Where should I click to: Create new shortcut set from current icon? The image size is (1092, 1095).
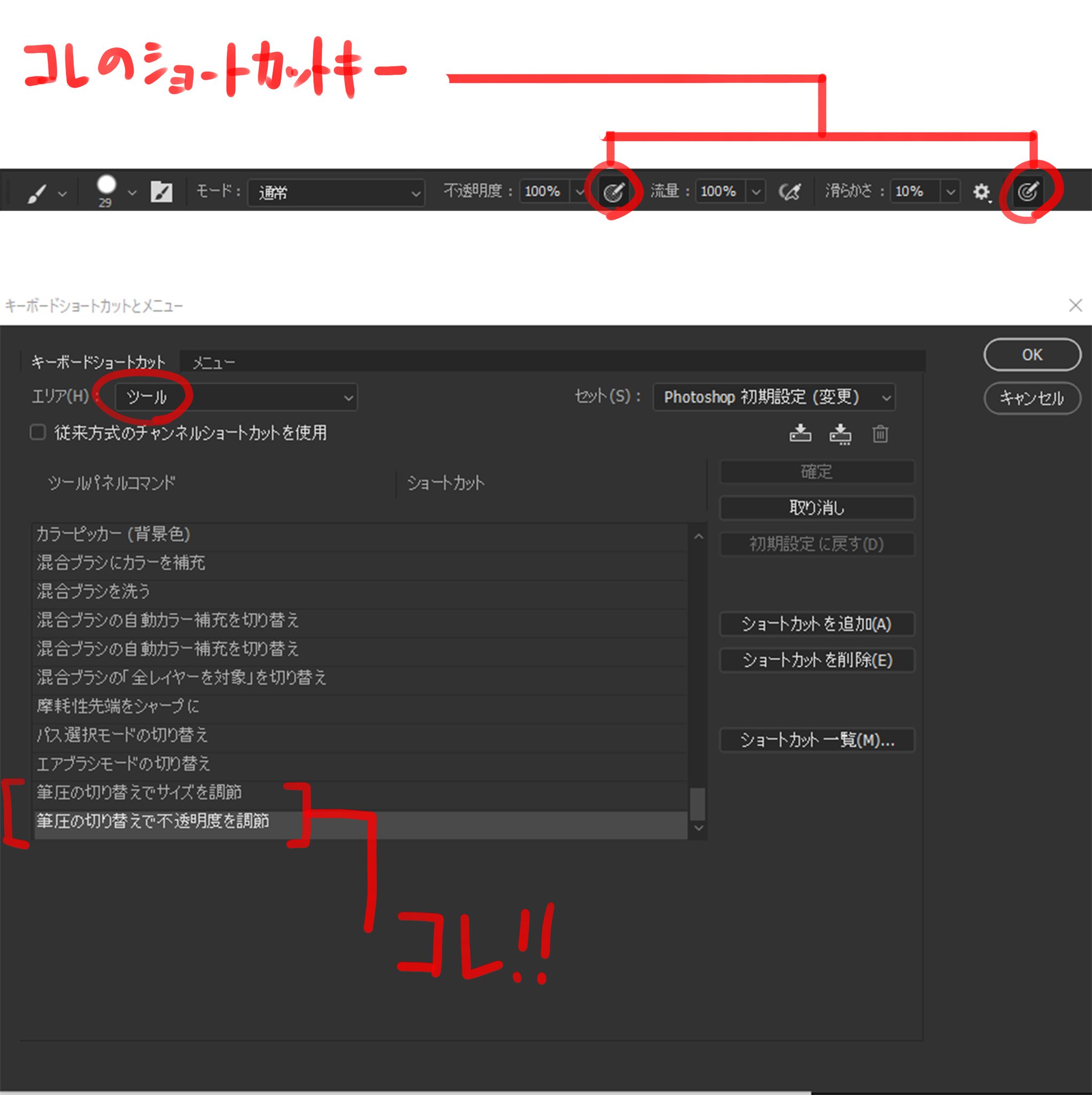840,434
